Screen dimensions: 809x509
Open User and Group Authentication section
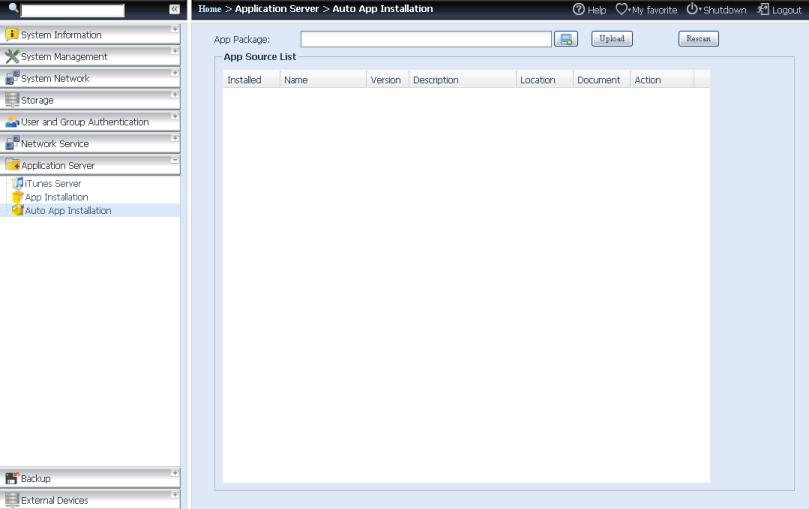90,122
